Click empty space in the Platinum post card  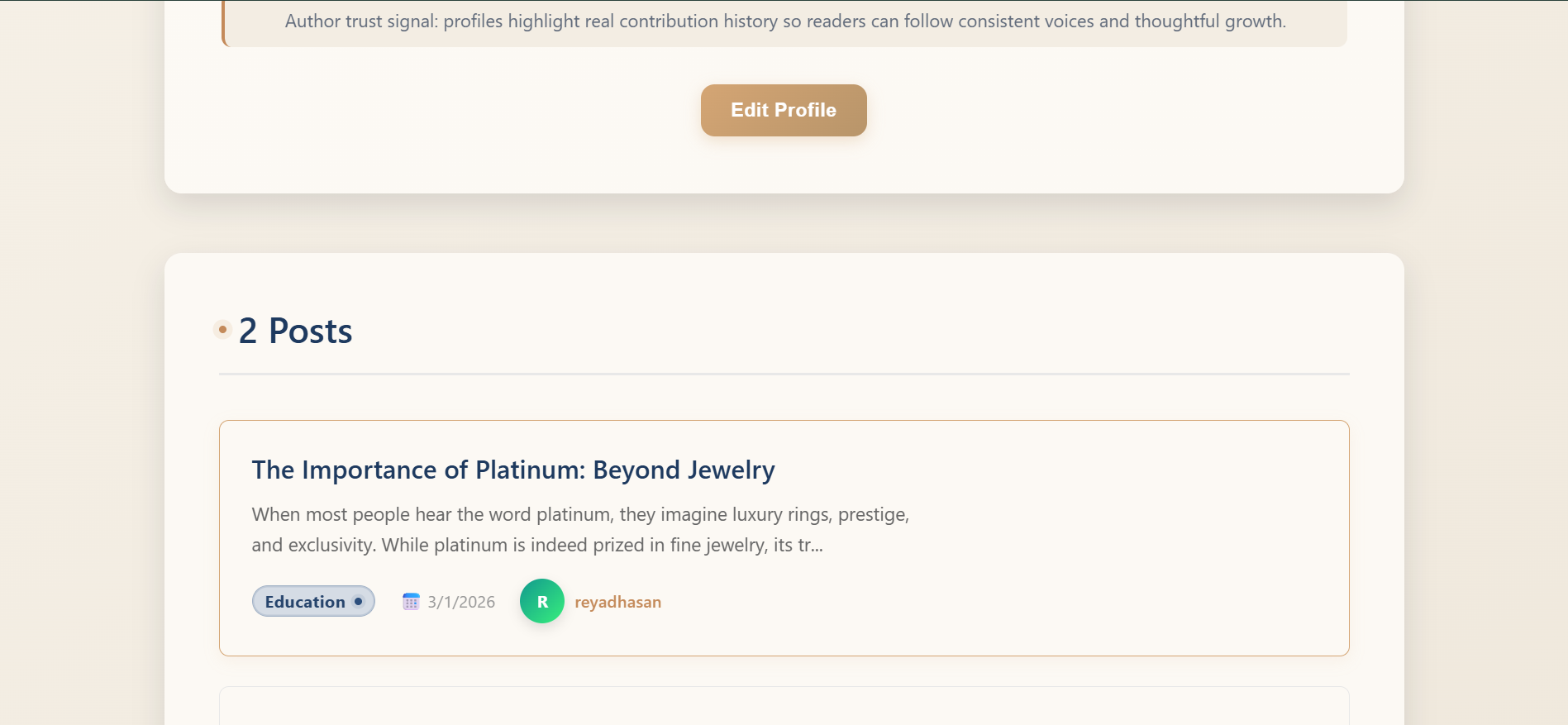pos(1116,537)
